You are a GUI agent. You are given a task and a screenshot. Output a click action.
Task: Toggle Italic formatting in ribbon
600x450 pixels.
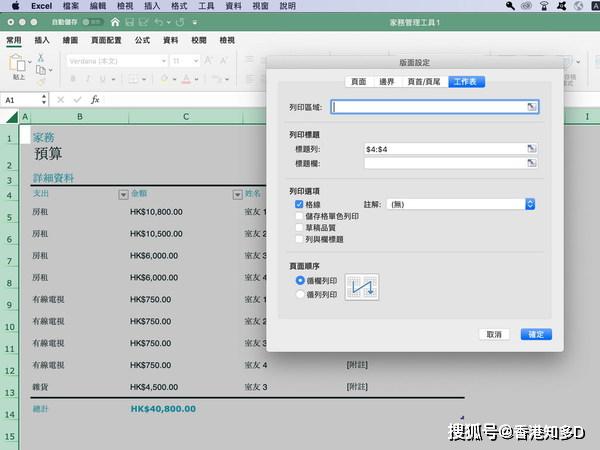pyautogui.click(x=88, y=79)
